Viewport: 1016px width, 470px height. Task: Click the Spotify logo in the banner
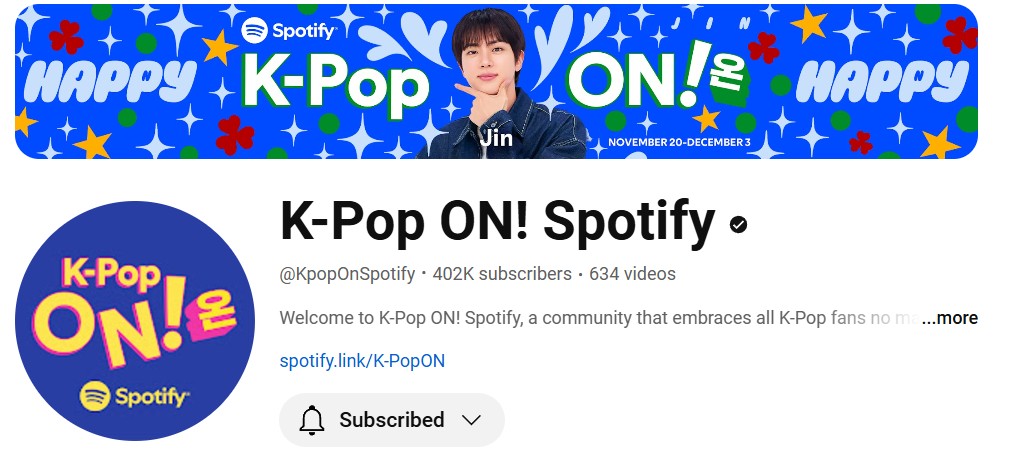point(288,30)
